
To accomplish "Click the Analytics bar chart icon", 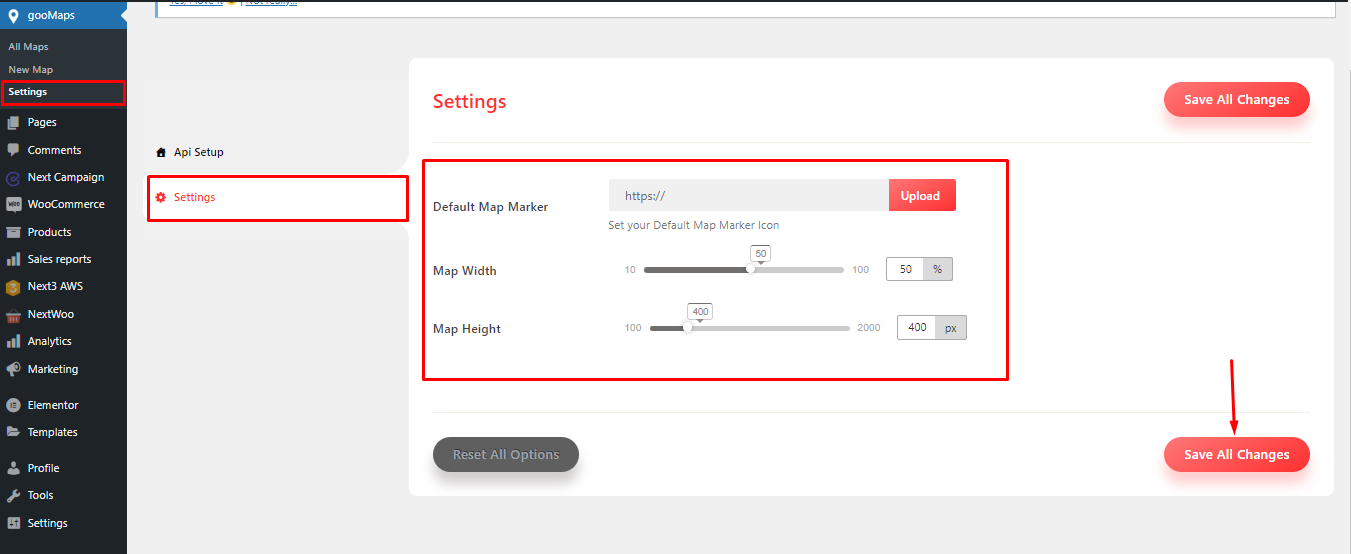I will coord(13,341).
